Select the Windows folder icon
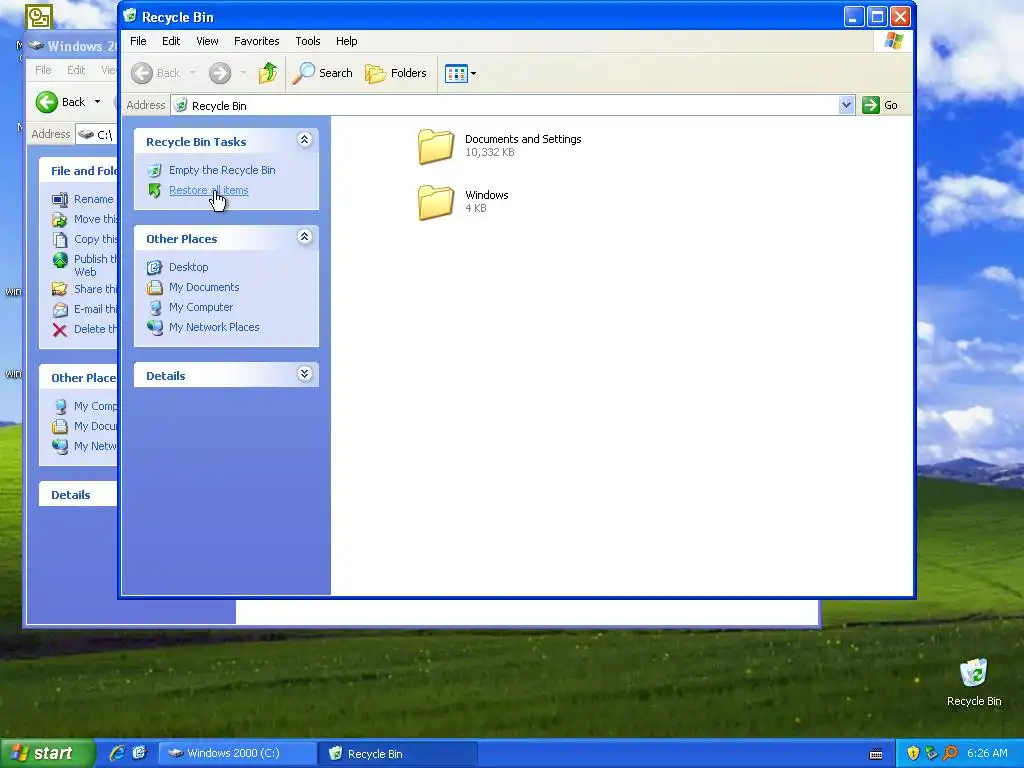The width and height of the screenshot is (1024, 768). [x=436, y=202]
